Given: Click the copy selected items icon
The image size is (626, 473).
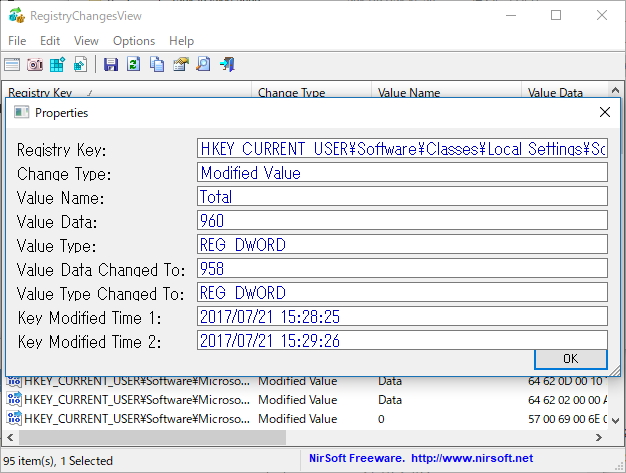Looking at the screenshot, I should (157, 64).
